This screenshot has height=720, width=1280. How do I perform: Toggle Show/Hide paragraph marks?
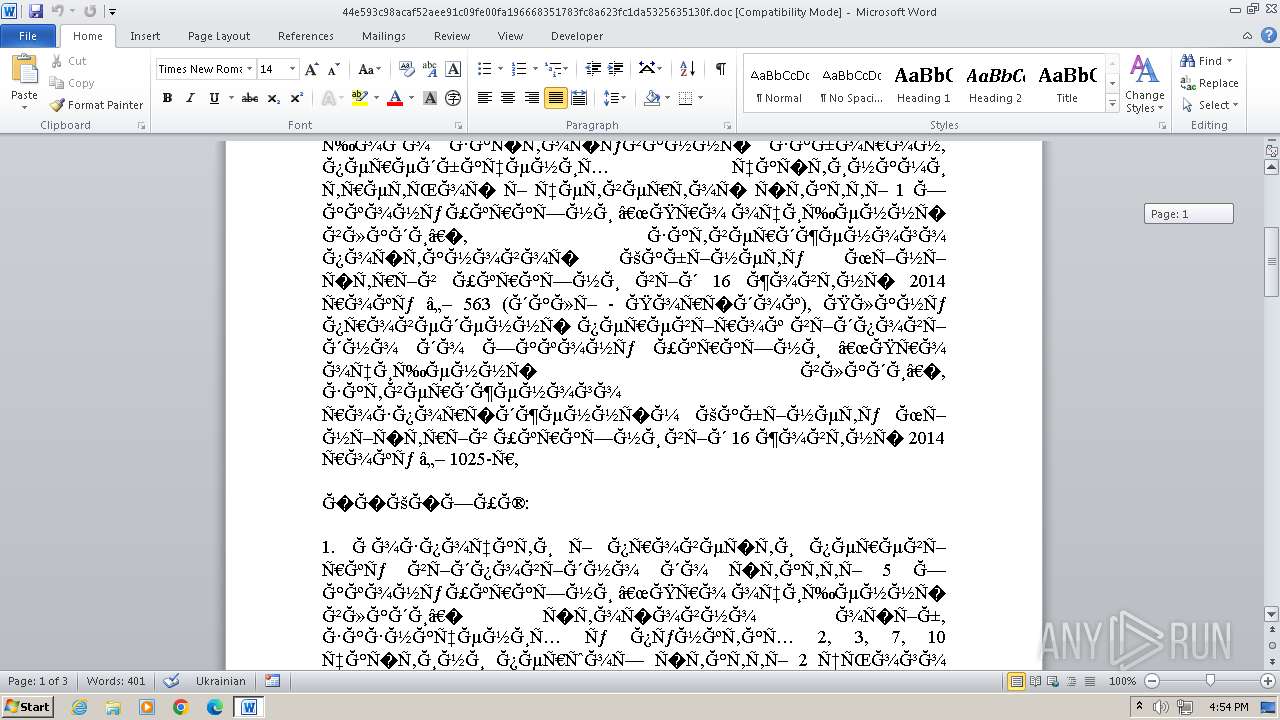click(720, 69)
